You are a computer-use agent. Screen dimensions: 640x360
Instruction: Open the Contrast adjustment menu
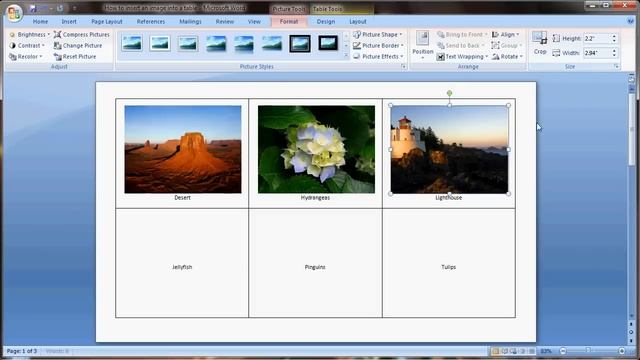pyautogui.click(x=27, y=46)
